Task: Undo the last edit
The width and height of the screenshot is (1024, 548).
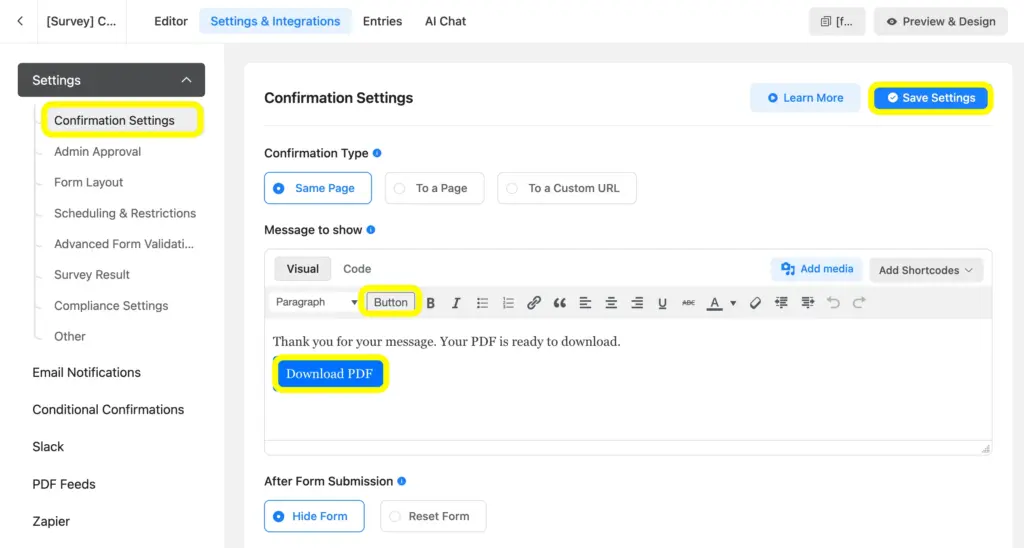Action: 833,302
